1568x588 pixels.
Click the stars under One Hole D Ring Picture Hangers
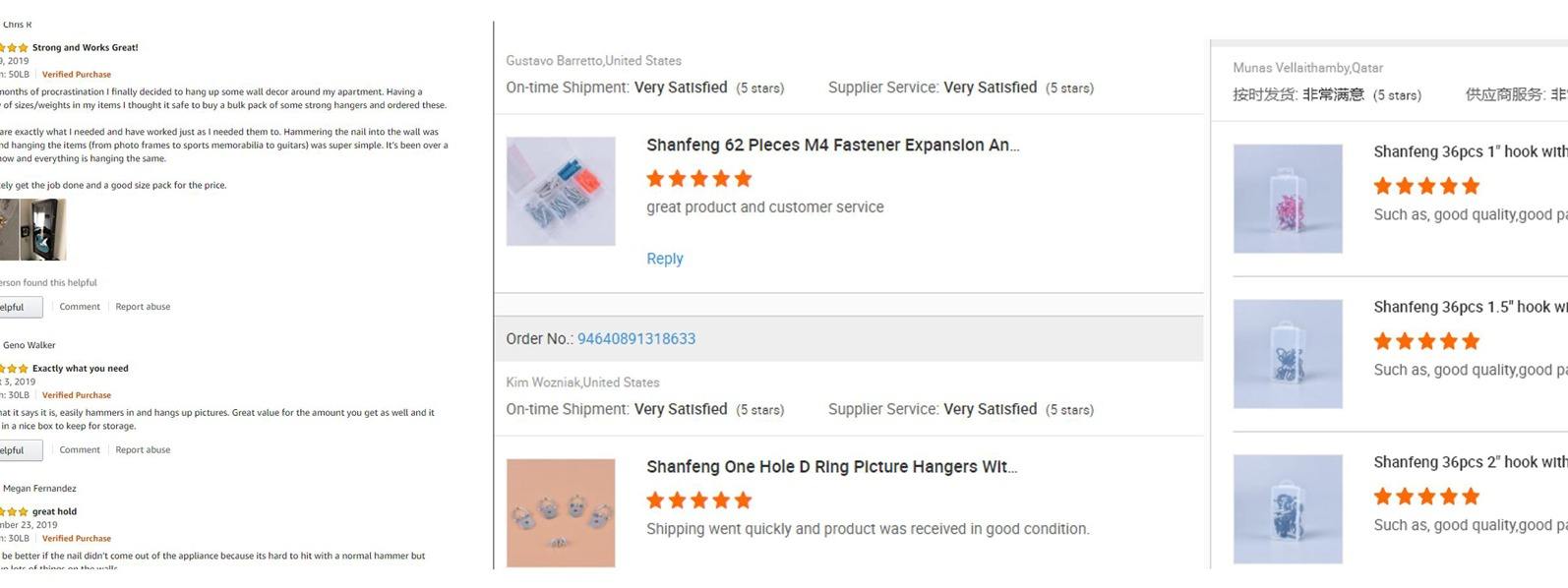[x=698, y=500]
